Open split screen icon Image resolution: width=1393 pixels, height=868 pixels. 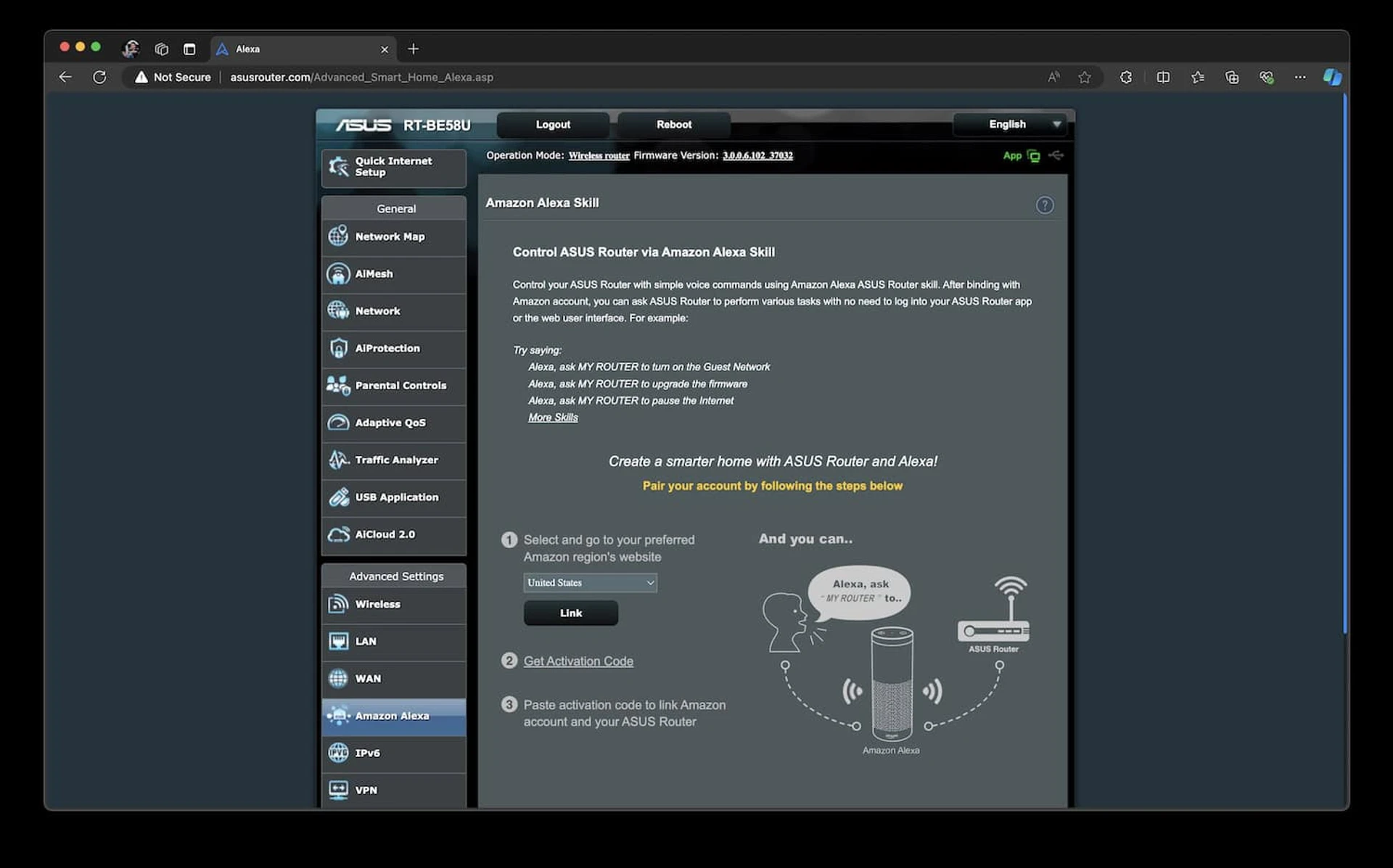coord(1163,77)
